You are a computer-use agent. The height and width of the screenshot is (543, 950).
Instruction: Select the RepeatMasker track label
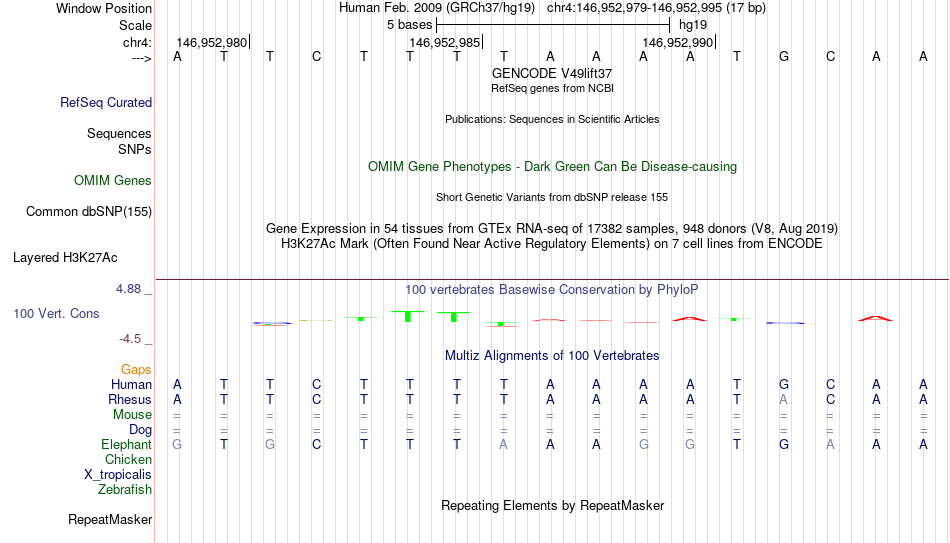[x=110, y=519]
